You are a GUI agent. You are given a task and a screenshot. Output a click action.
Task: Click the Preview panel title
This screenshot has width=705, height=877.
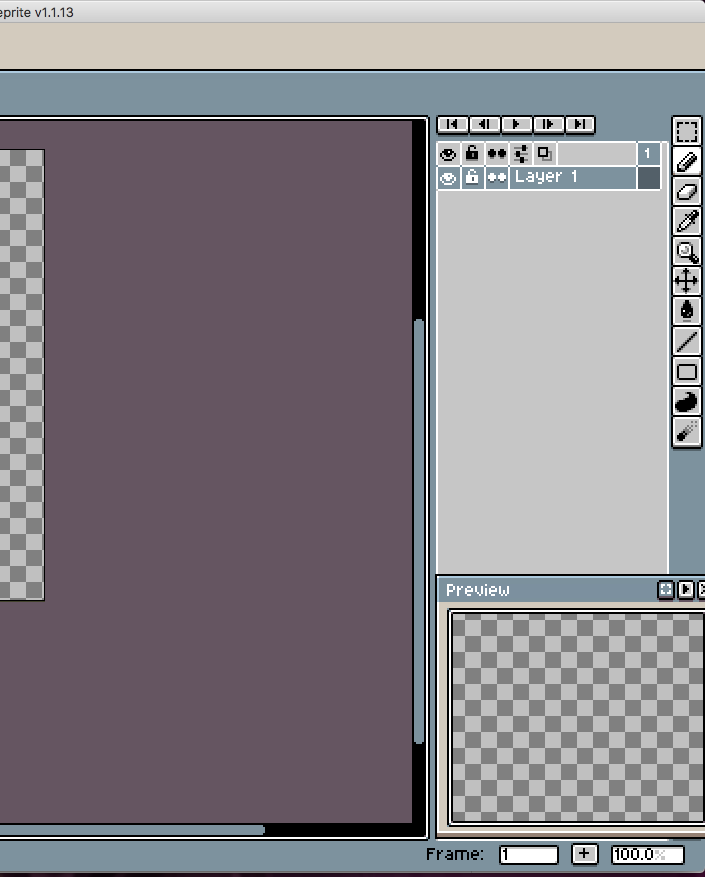pyautogui.click(x=478, y=590)
